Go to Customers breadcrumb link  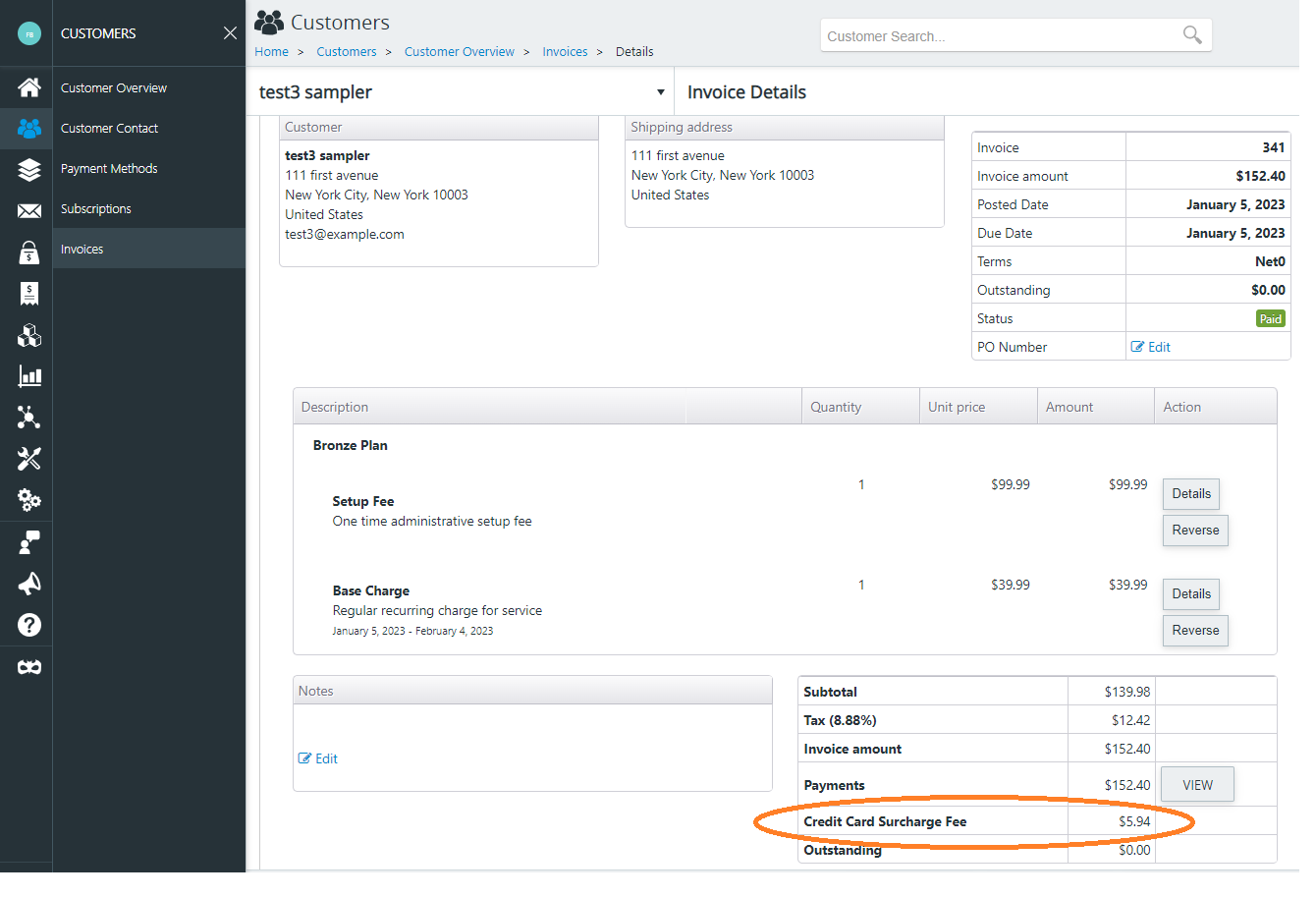pyautogui.click(x=347, y=52)
